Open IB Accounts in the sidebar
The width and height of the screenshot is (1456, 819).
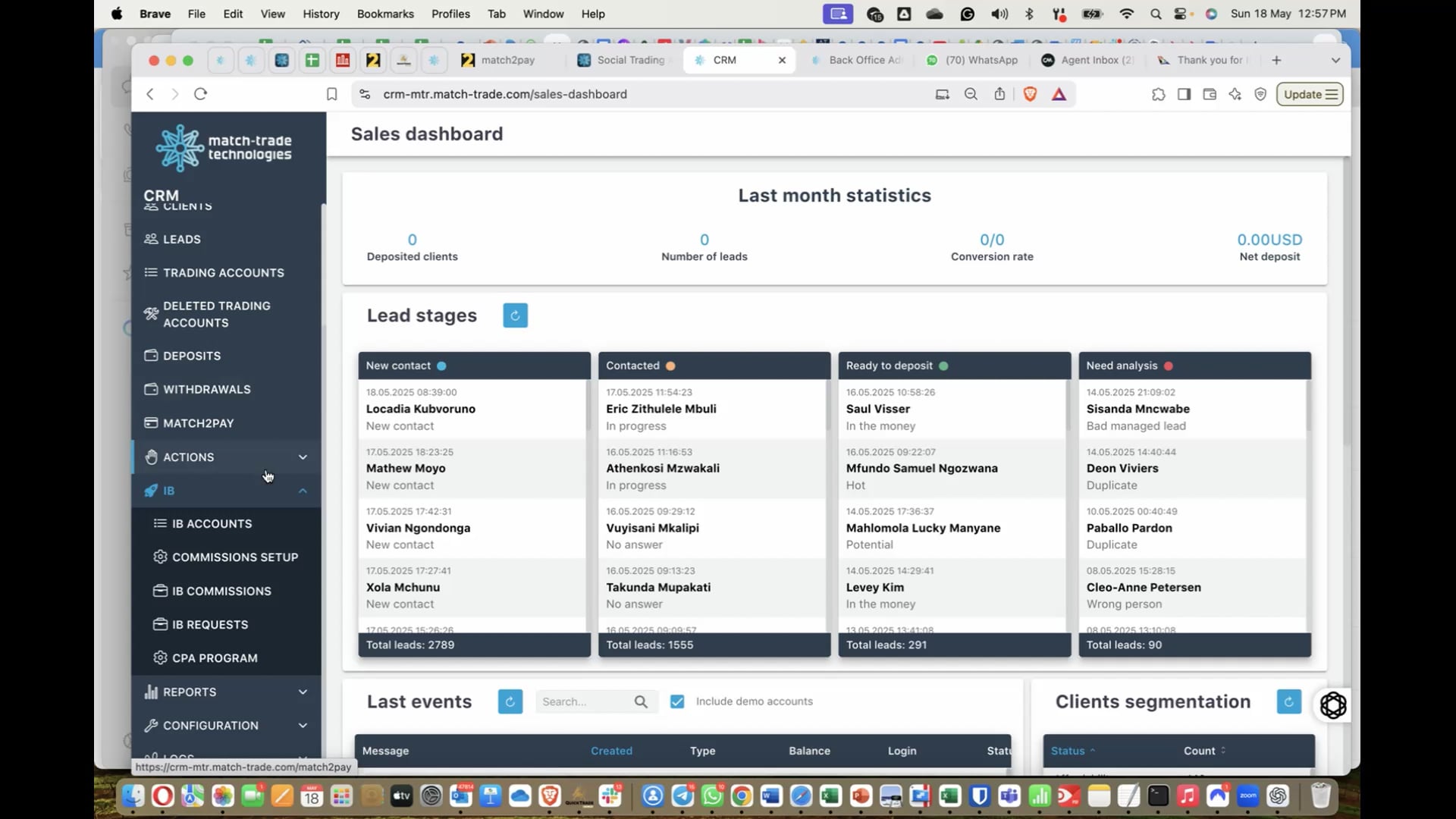(212, 523)
